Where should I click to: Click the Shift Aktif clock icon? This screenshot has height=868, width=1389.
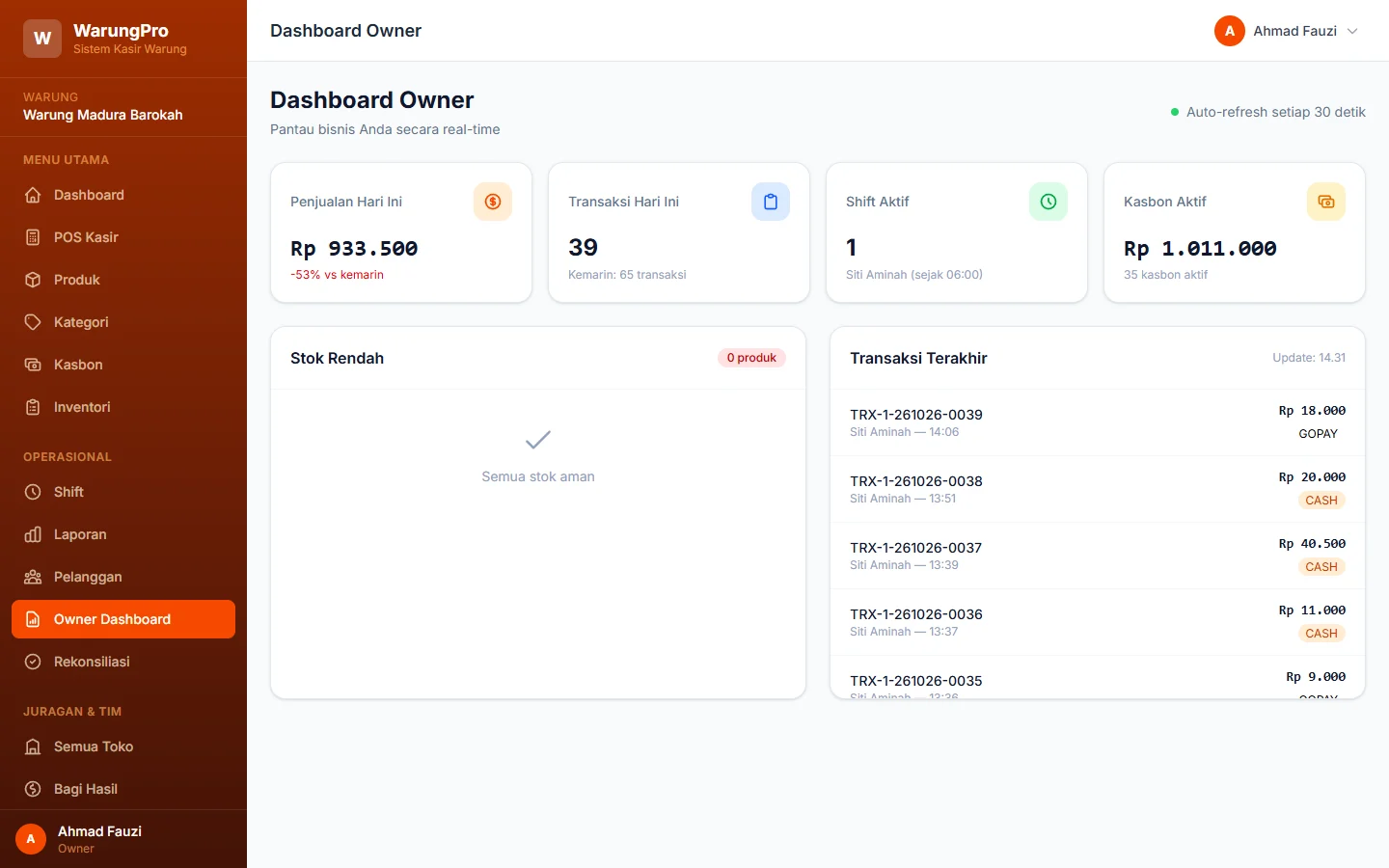point(1049,202)
